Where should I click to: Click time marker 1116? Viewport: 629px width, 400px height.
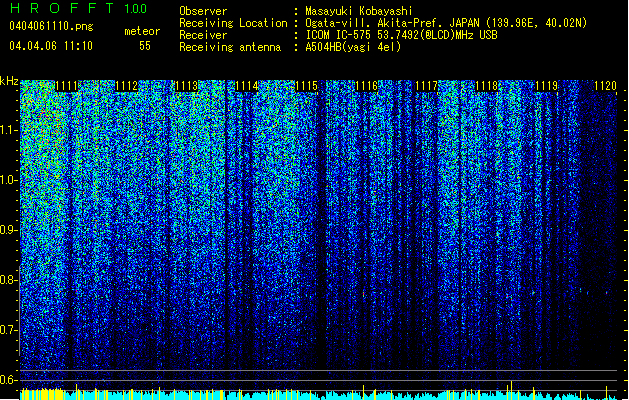[367, 86]
